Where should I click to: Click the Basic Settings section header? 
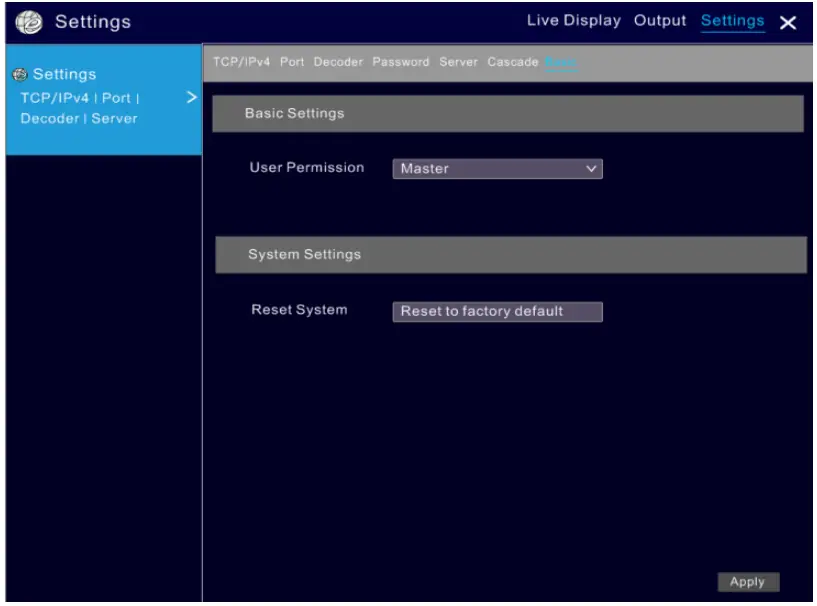pos(507,114)
